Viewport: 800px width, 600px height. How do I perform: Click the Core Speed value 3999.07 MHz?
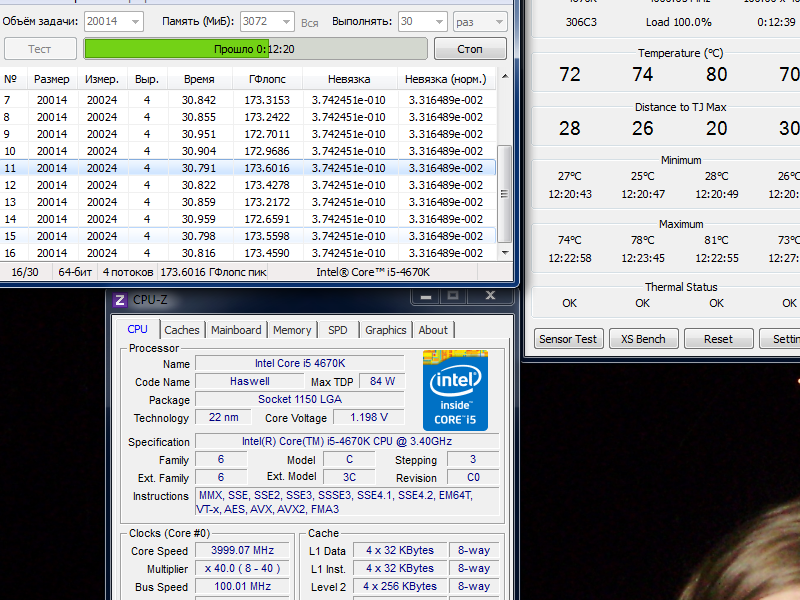242,551
